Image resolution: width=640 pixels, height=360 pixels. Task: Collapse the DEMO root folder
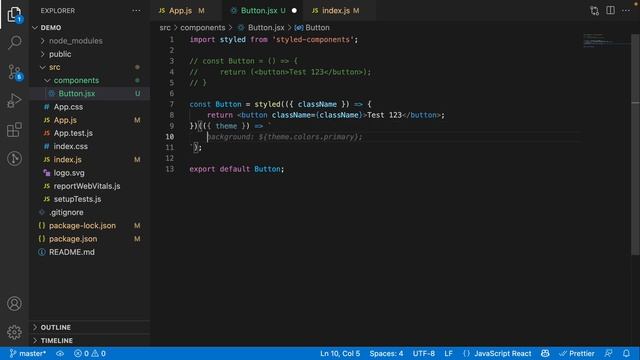[90, 28]
